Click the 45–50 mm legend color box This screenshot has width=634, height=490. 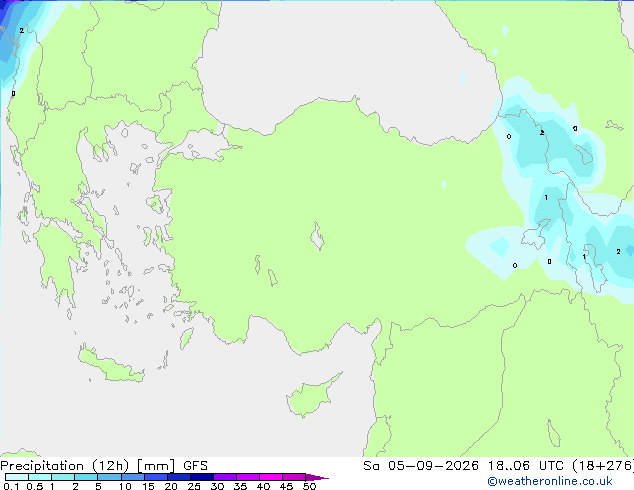click(x=294, y=477)
